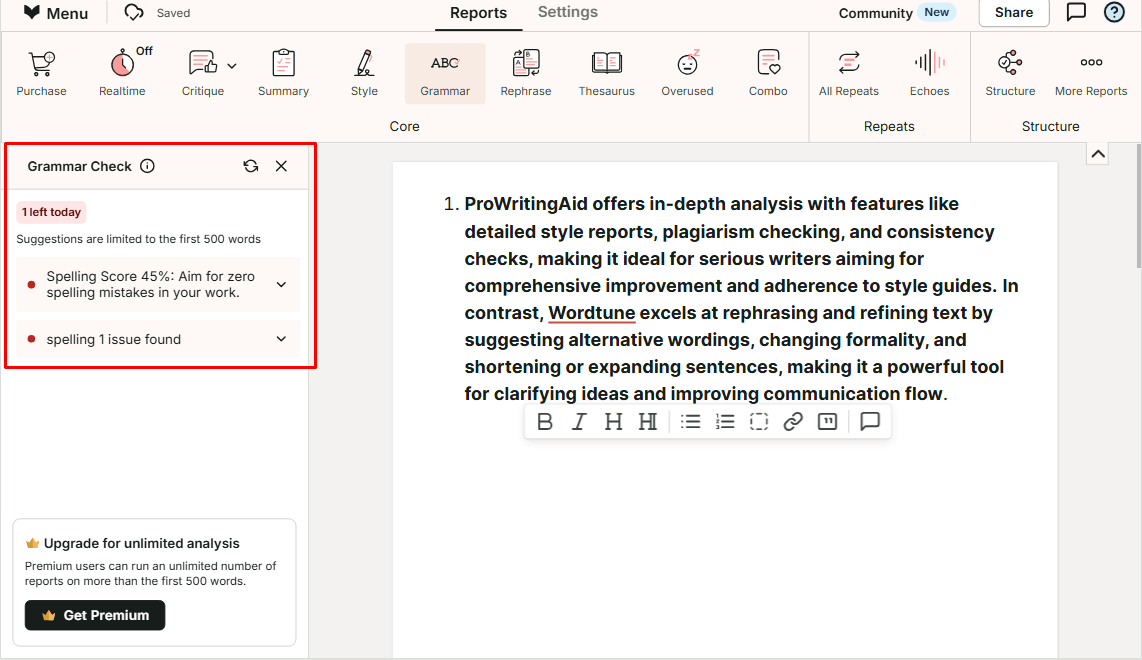Refresh the Grammar Check report
This screenshot has height=660, width=1142.
coord(251,166)
